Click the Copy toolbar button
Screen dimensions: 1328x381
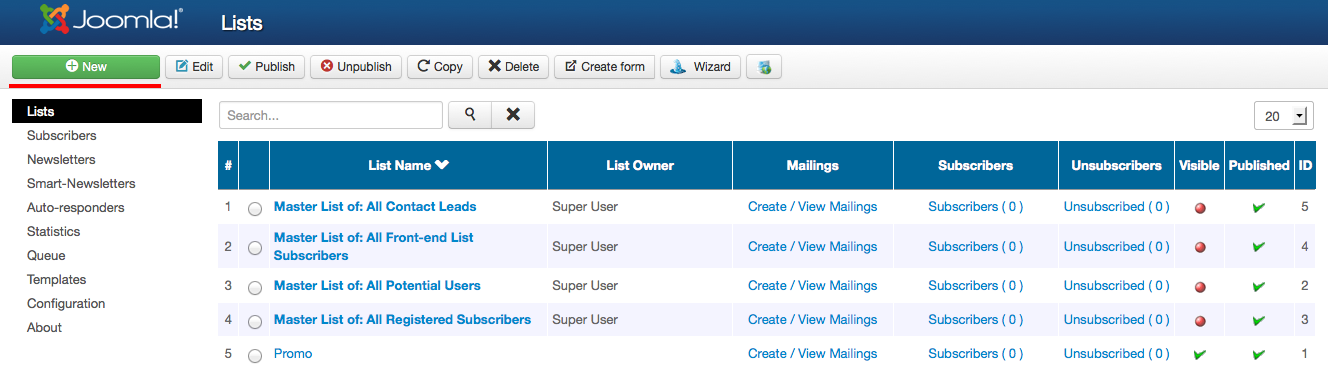click(440, 67)
